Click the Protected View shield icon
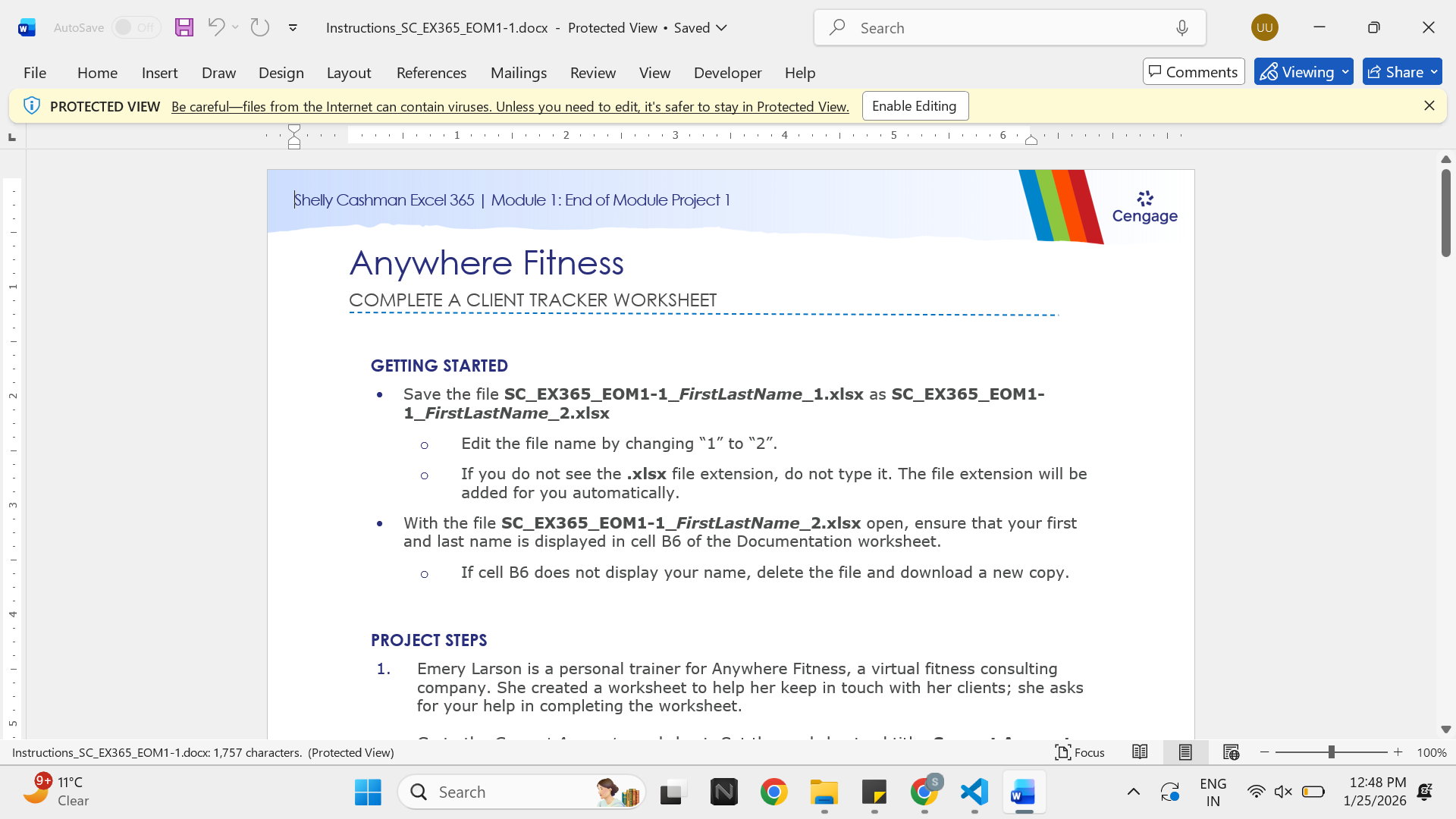Viewport: 1456px width, 819px height. click(x=31, y=106)
